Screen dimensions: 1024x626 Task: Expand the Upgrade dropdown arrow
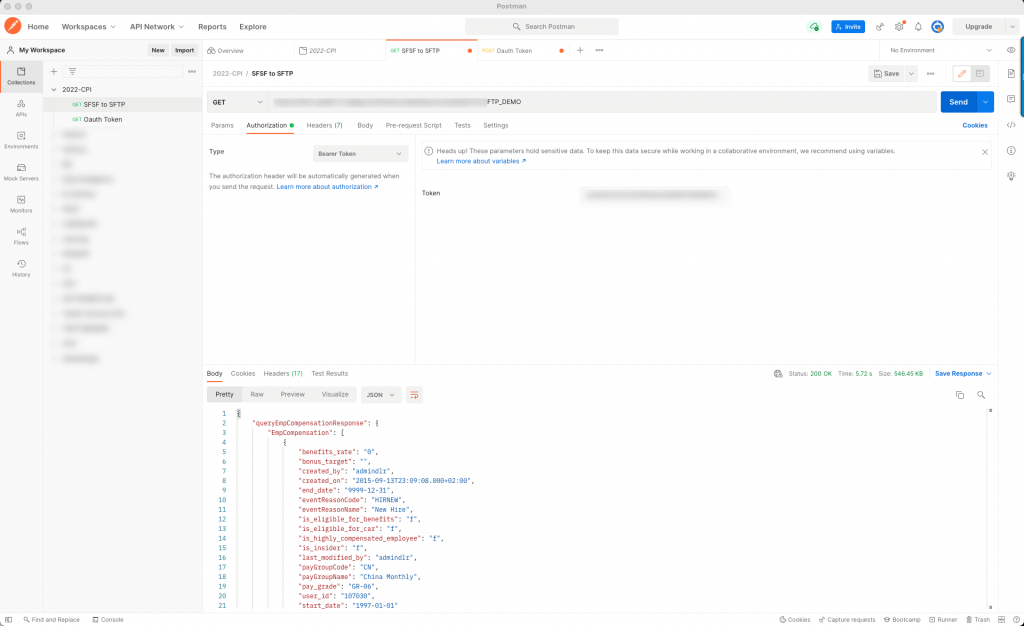1012,27
